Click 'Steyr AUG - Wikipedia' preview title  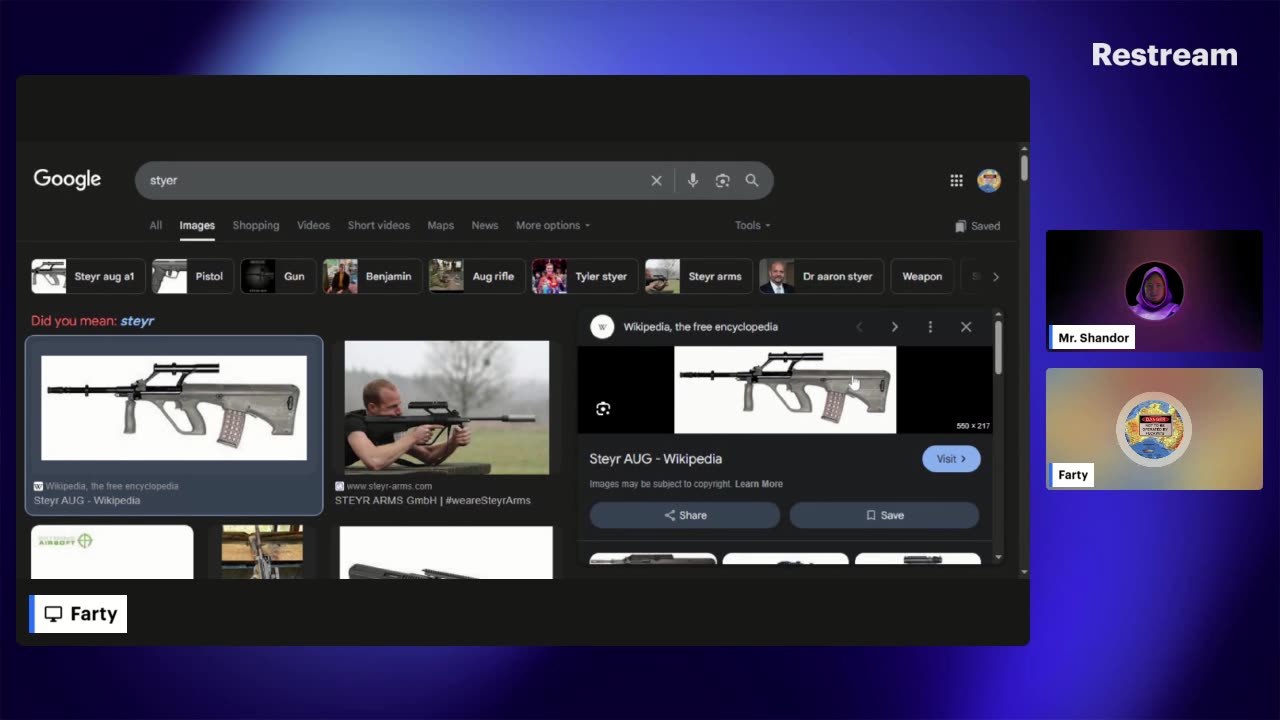[656, 459]
